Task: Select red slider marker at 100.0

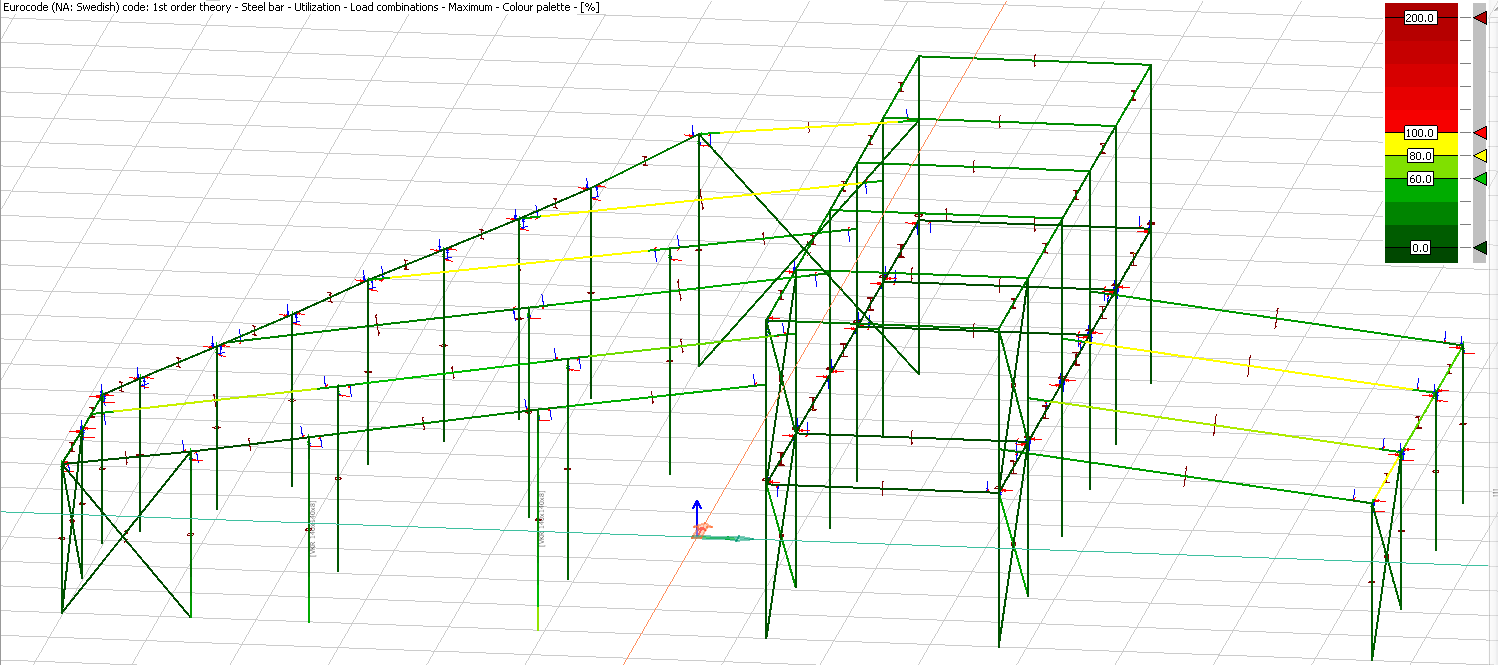Action: pos(1480,132)
